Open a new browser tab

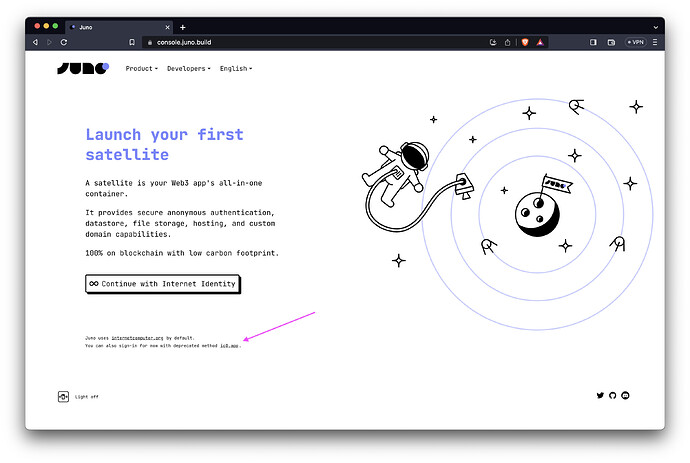point(183,27)
